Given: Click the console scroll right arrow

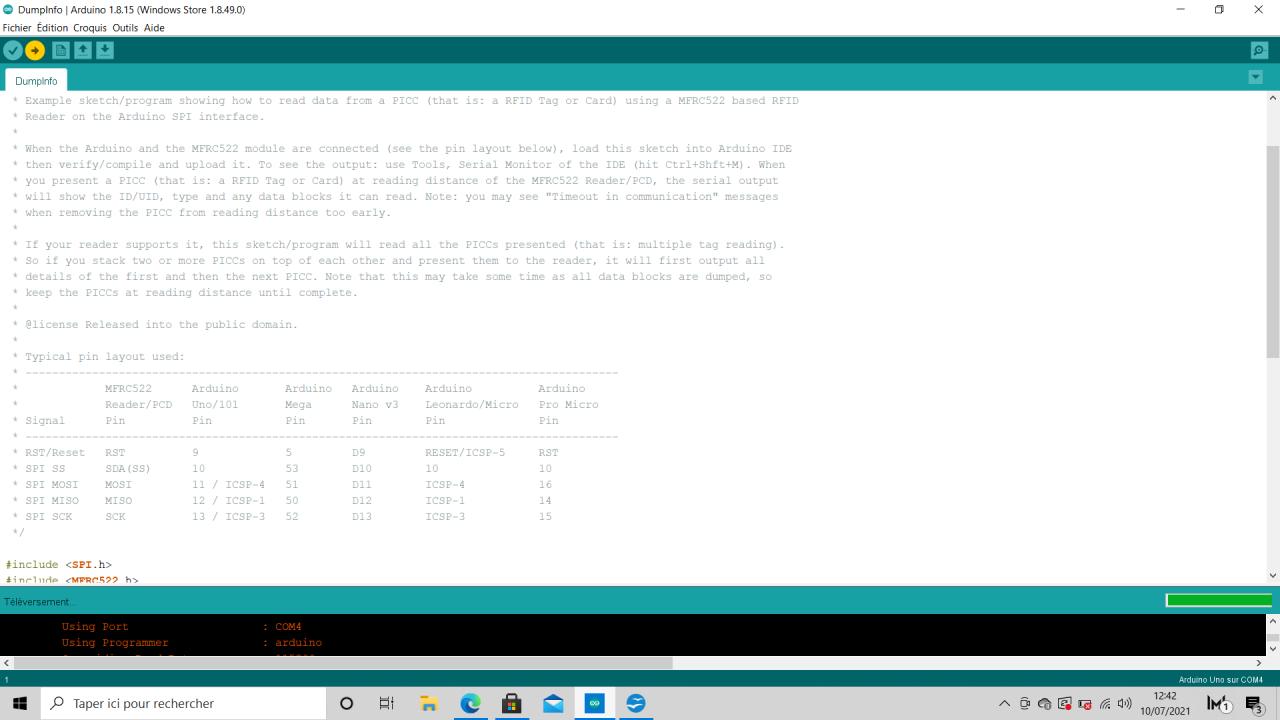Looking at the screenshot, I should [x=1258, y=662].
